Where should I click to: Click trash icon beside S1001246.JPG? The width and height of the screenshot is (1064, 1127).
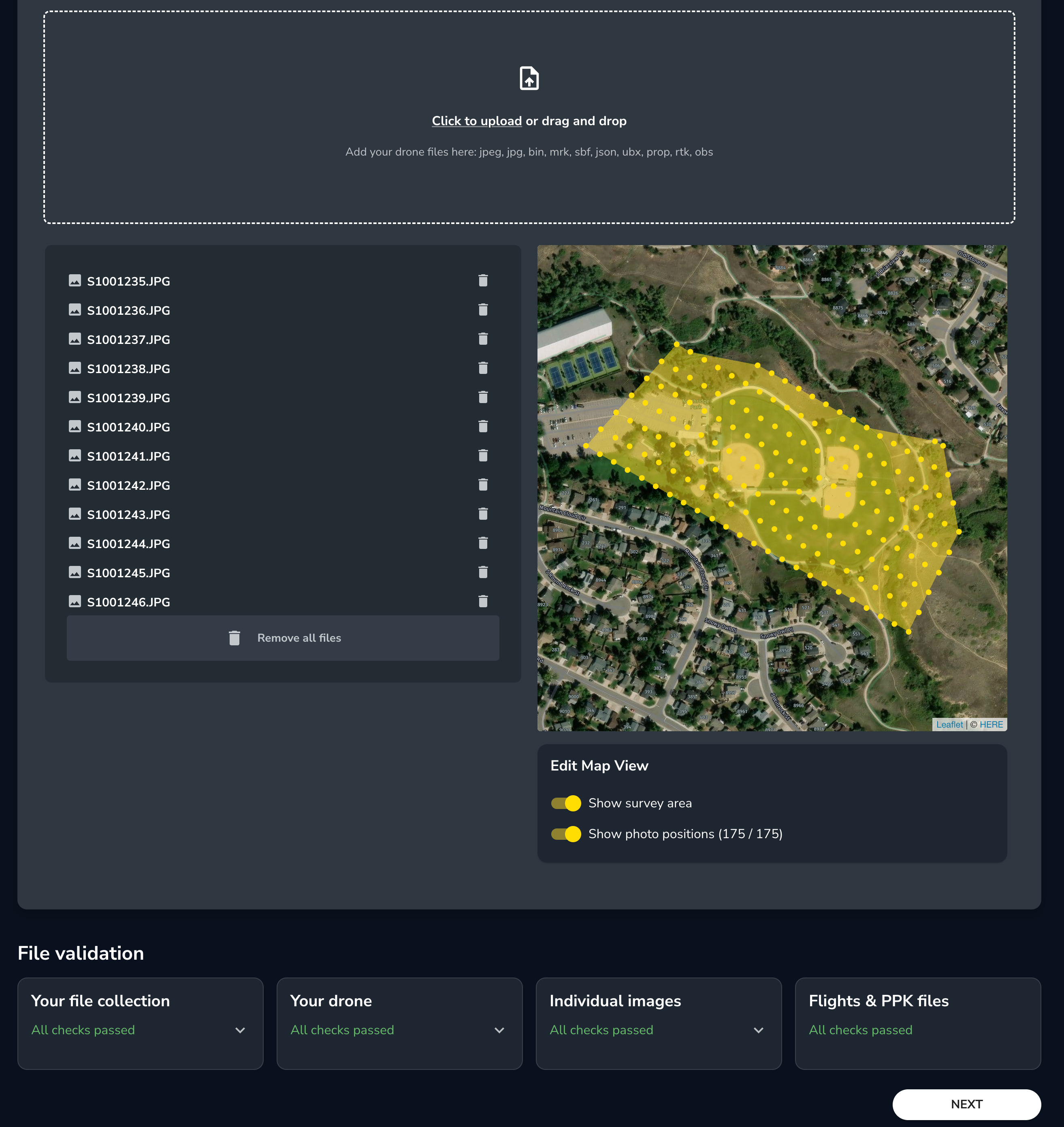click(483, 601)
